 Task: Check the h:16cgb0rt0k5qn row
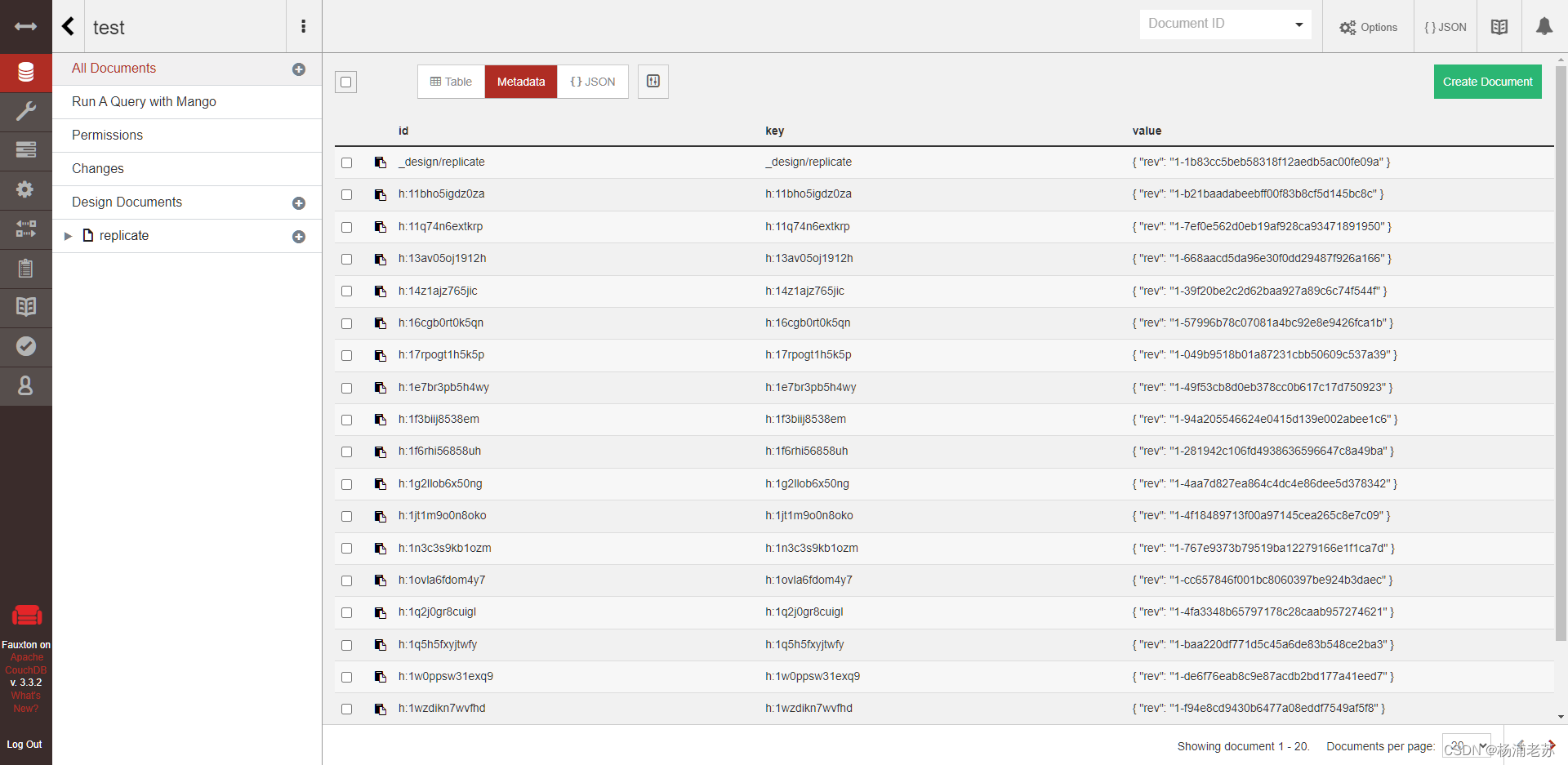click(x=346, y=323)
